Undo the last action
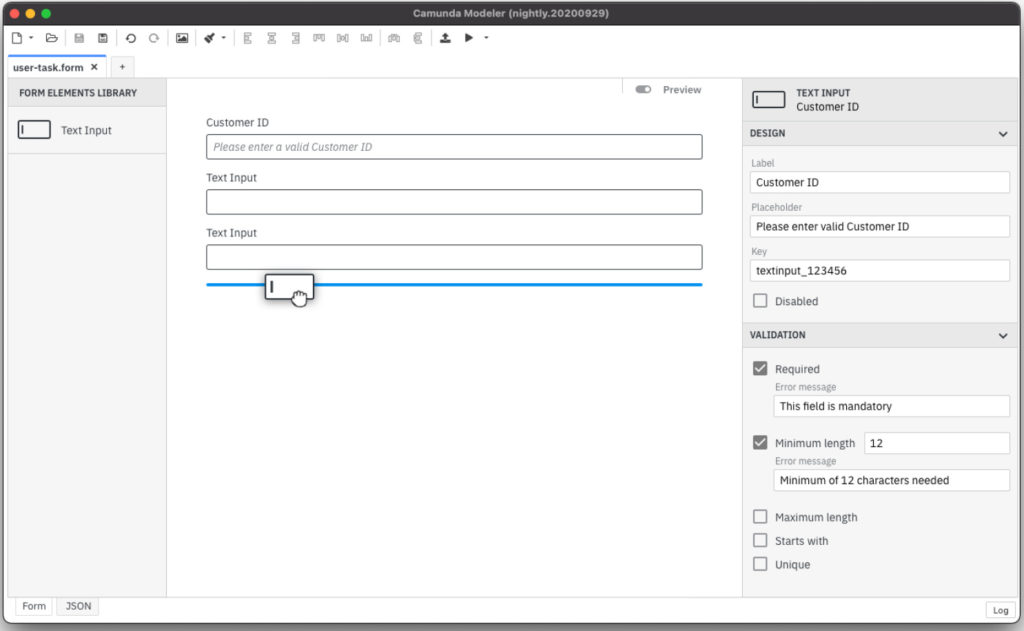The width and height of the screenshot is (1024, 631). click(131, 38)
